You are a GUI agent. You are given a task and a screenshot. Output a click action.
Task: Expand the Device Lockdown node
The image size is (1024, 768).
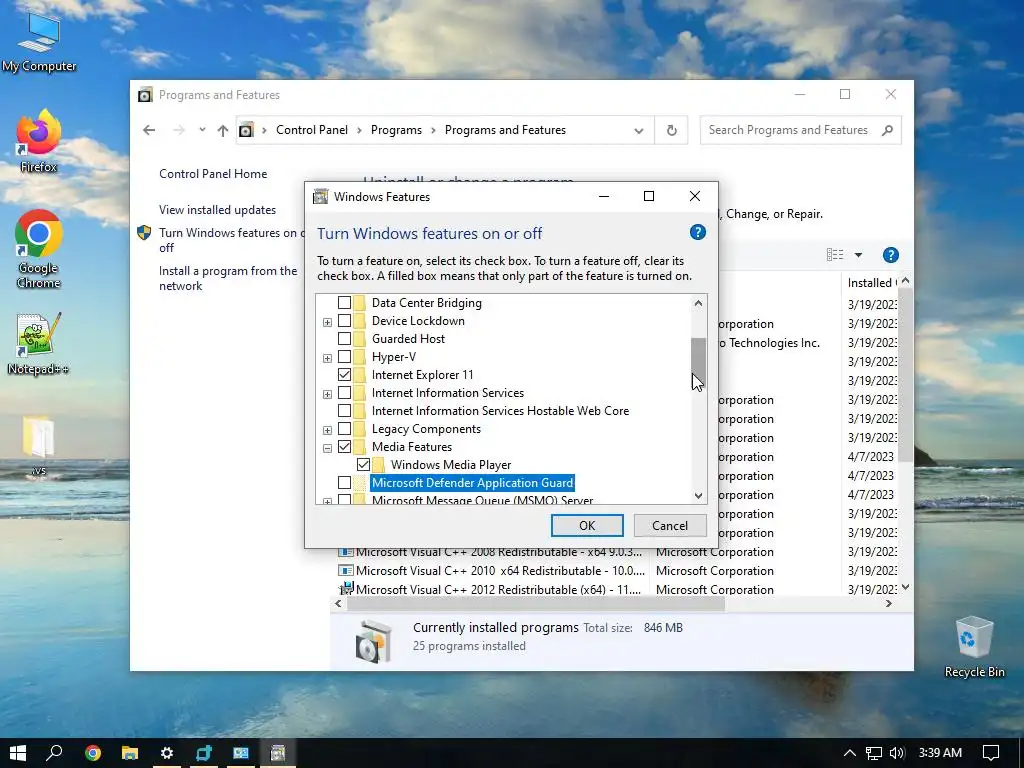327,322
